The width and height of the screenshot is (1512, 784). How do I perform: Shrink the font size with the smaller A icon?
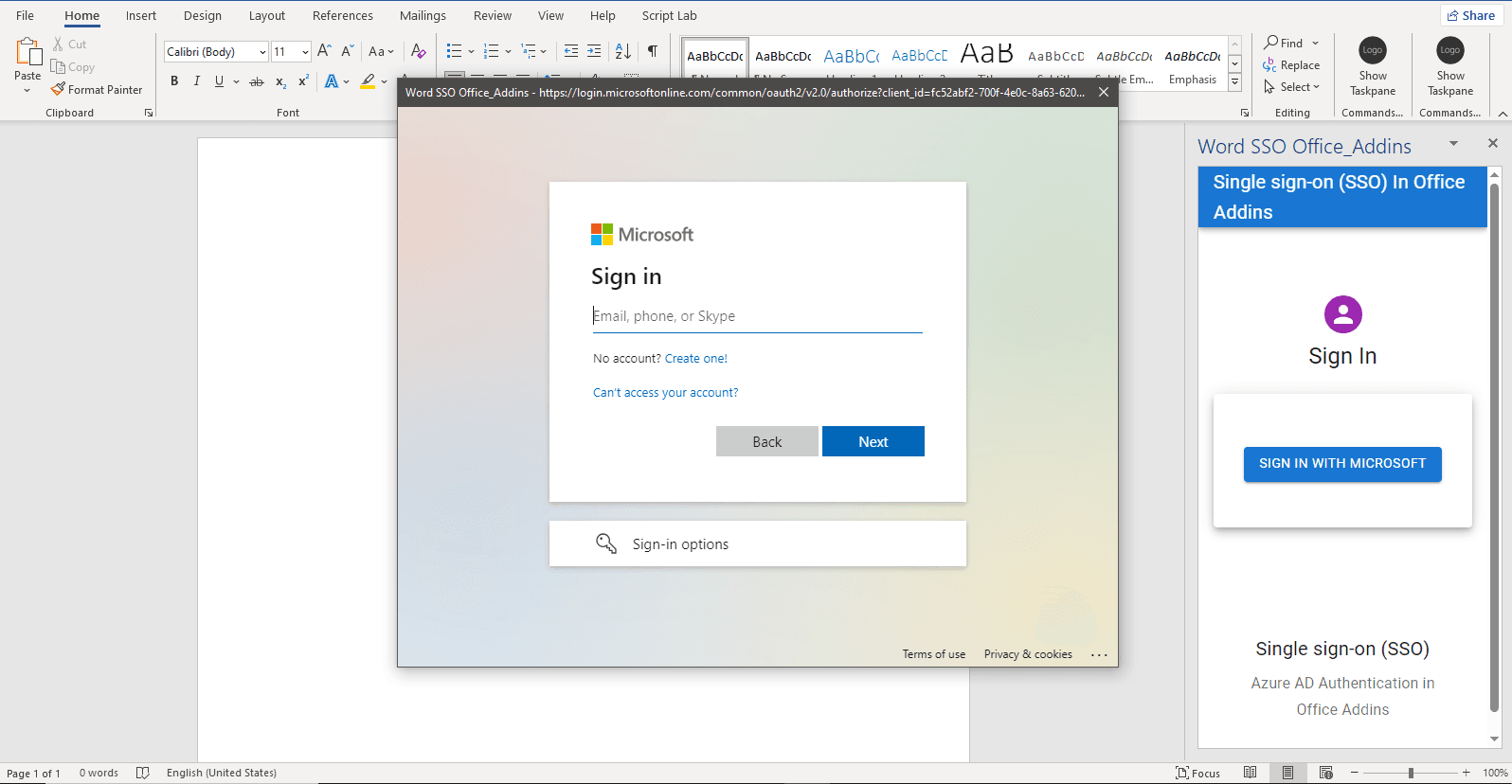click(x=347, y=51)
